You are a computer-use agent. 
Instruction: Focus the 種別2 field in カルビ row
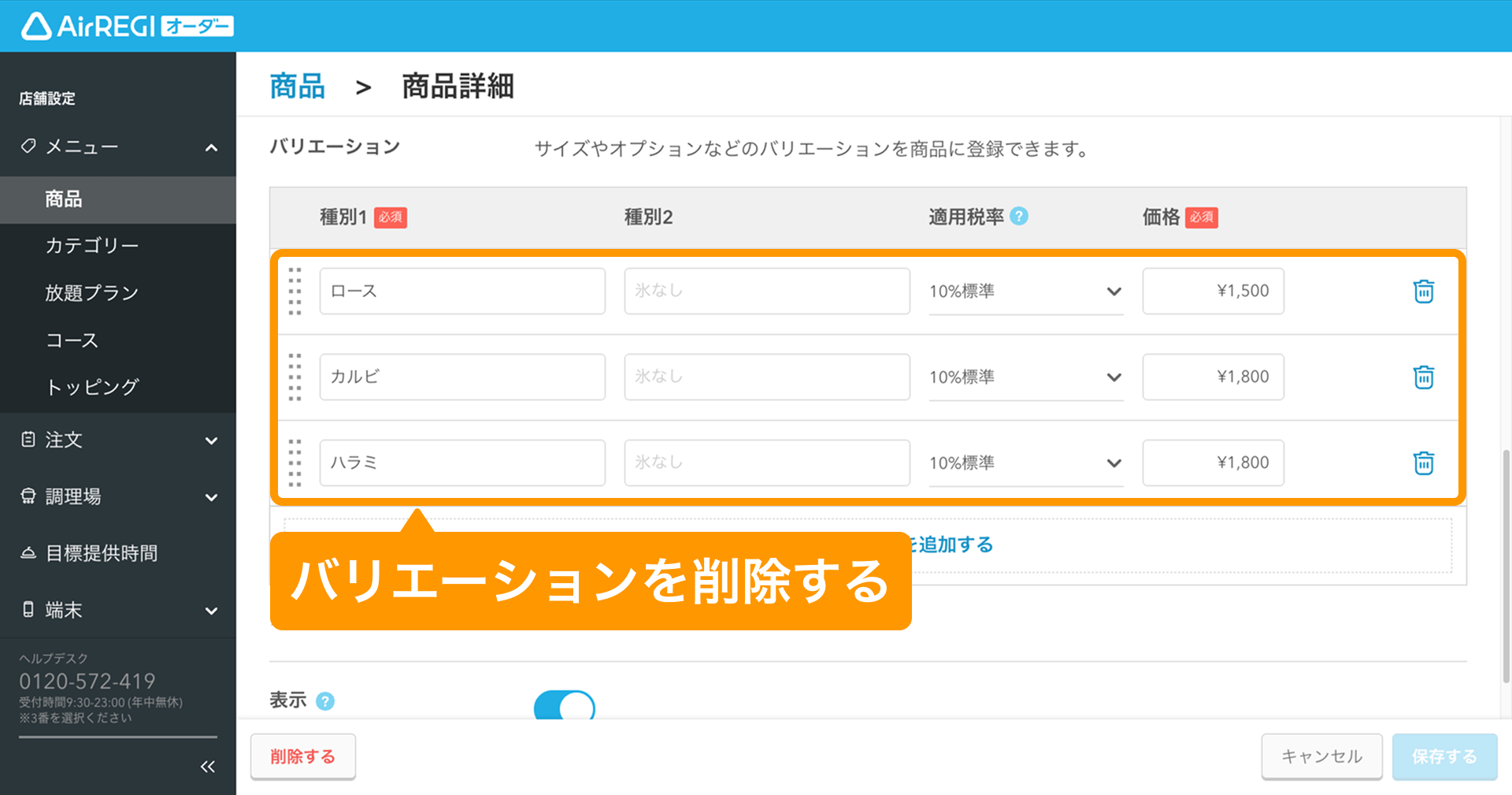point(767,377)
